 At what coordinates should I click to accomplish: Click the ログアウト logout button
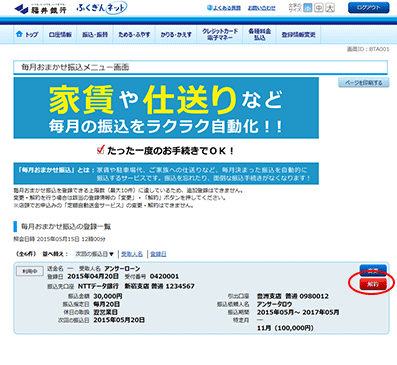click(368, 8)
